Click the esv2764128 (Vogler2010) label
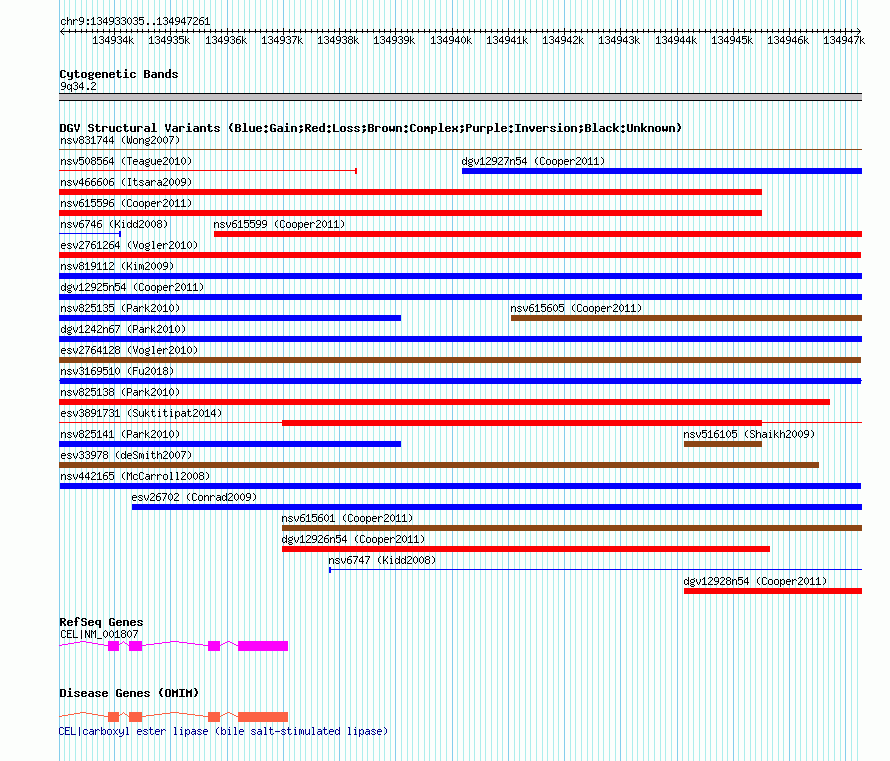 click(129, 350)
